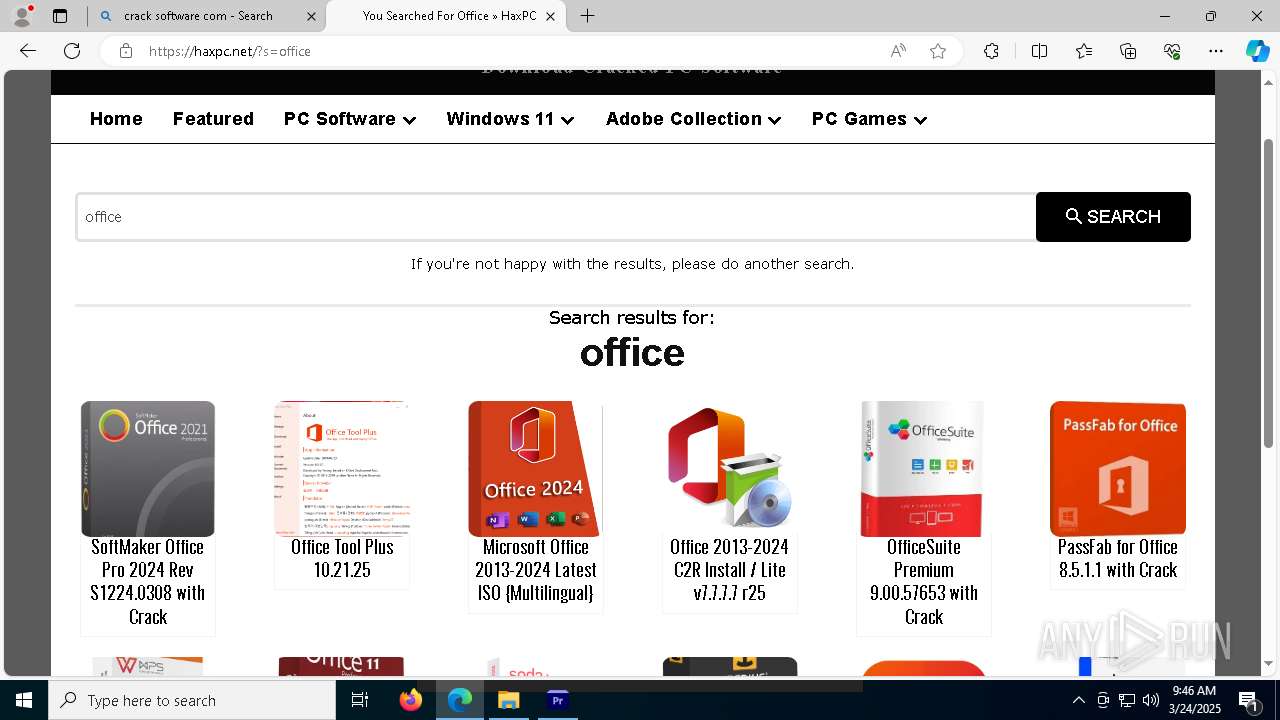Open PassFab for Office 8.5.1.1 link
The width and height of the screenshot is (1280, 720).
1118,558
